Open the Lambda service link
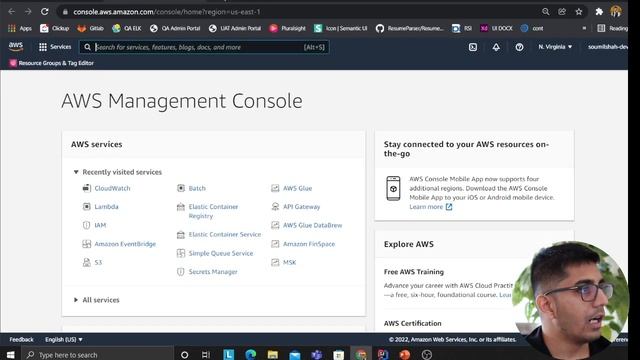The image size is (640, 360). click(106, 207)
